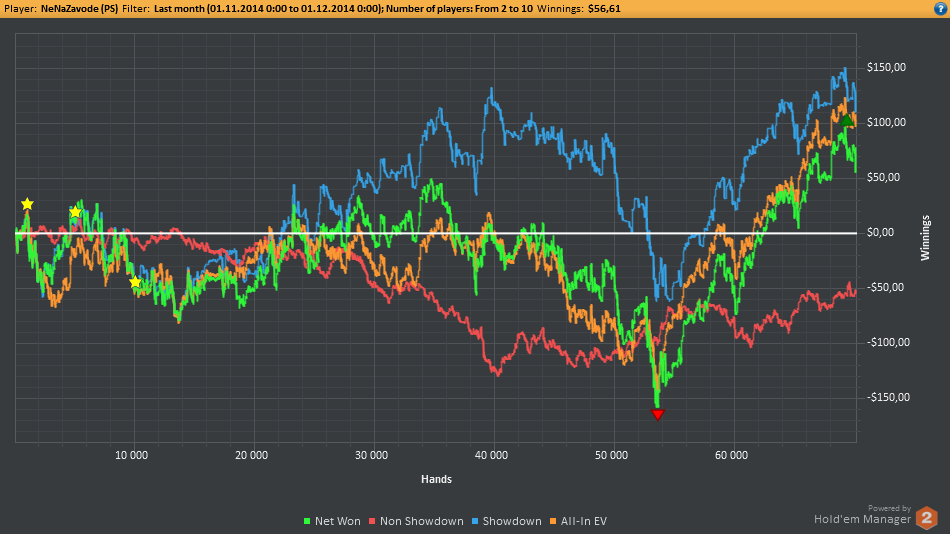Click the blue help icon in header

pos(941,8)
